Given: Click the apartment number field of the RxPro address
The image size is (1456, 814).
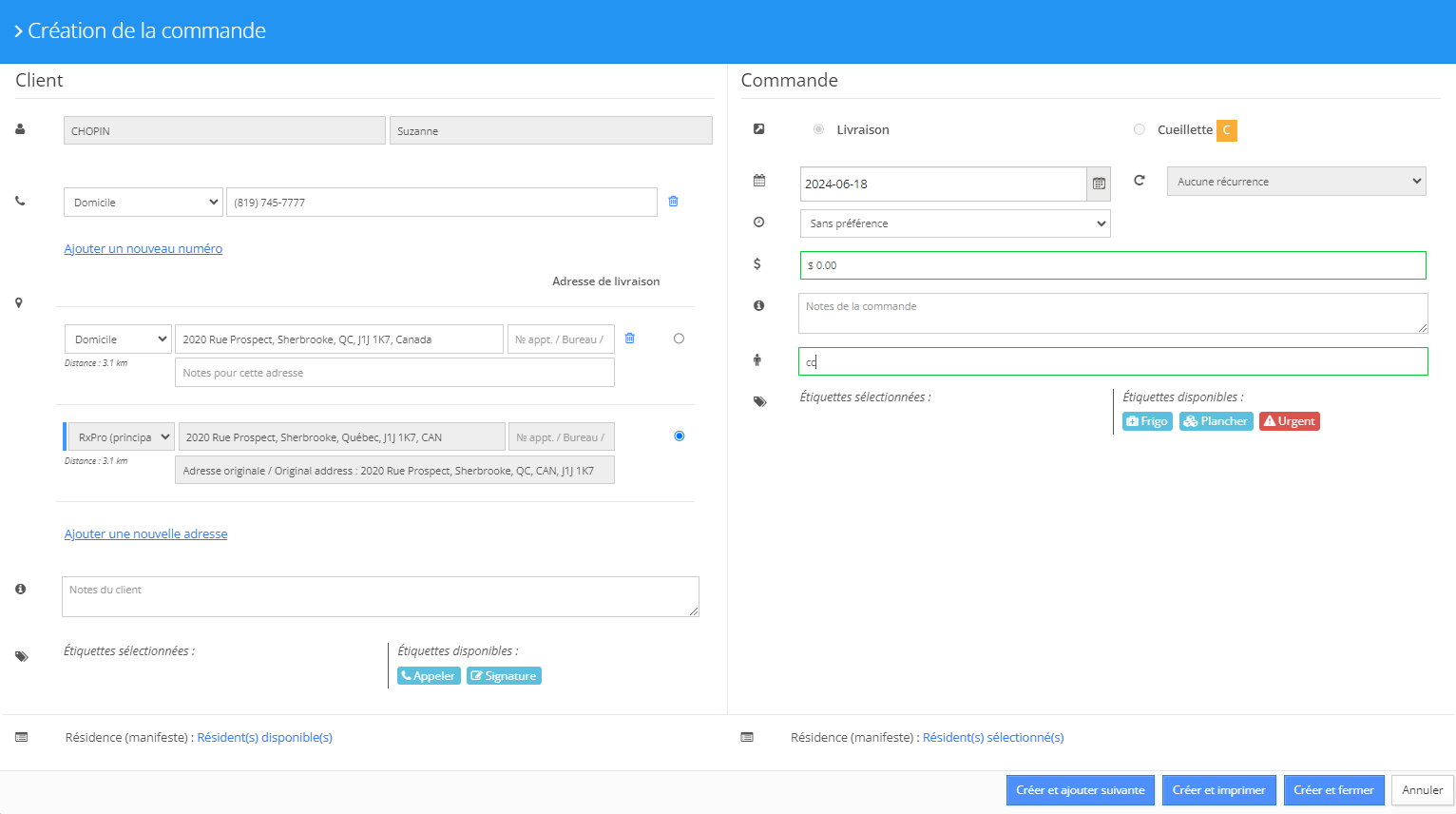Looking at the screenshot, I should pos(562,437).
